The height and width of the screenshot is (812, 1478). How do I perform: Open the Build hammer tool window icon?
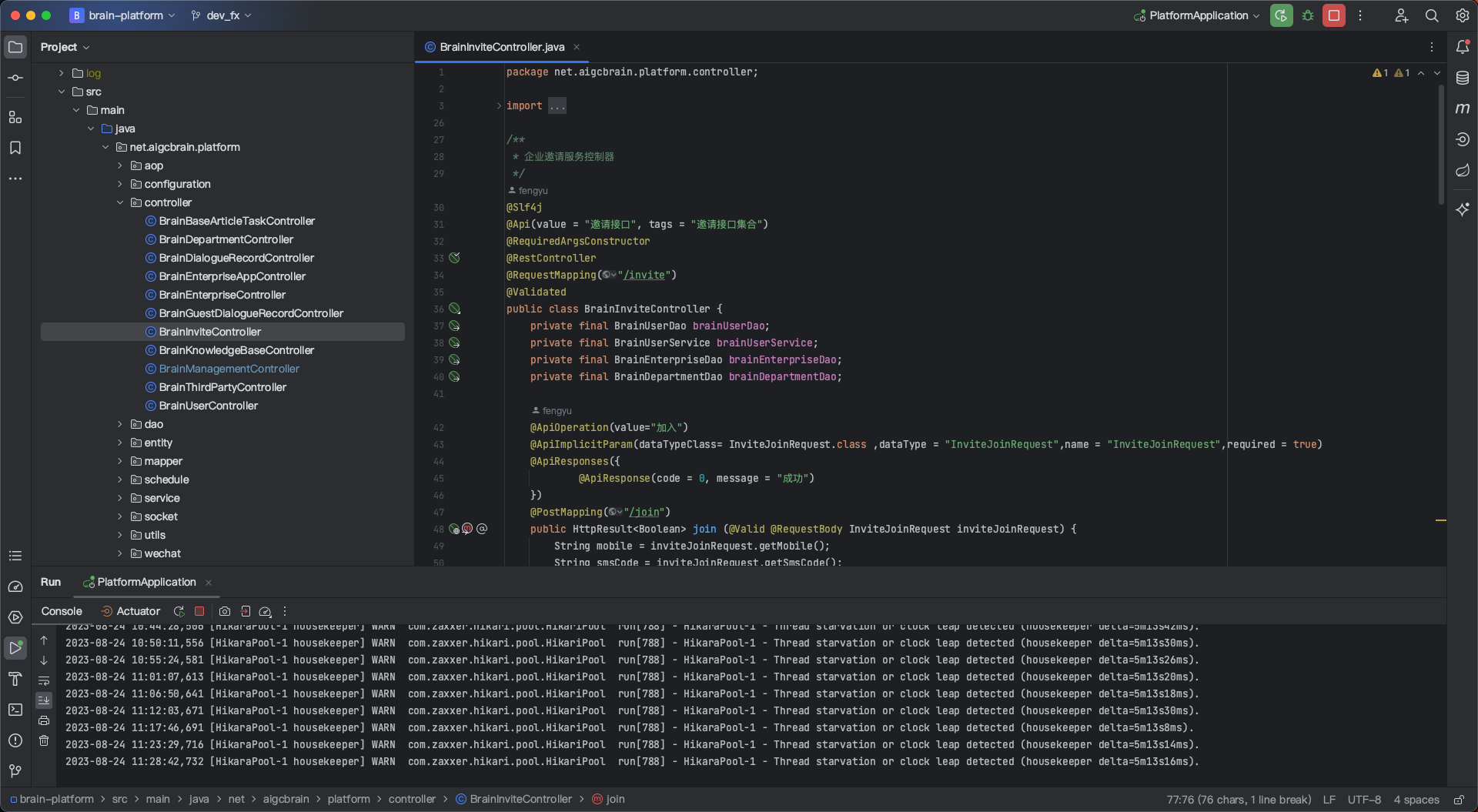click(15, 679)
